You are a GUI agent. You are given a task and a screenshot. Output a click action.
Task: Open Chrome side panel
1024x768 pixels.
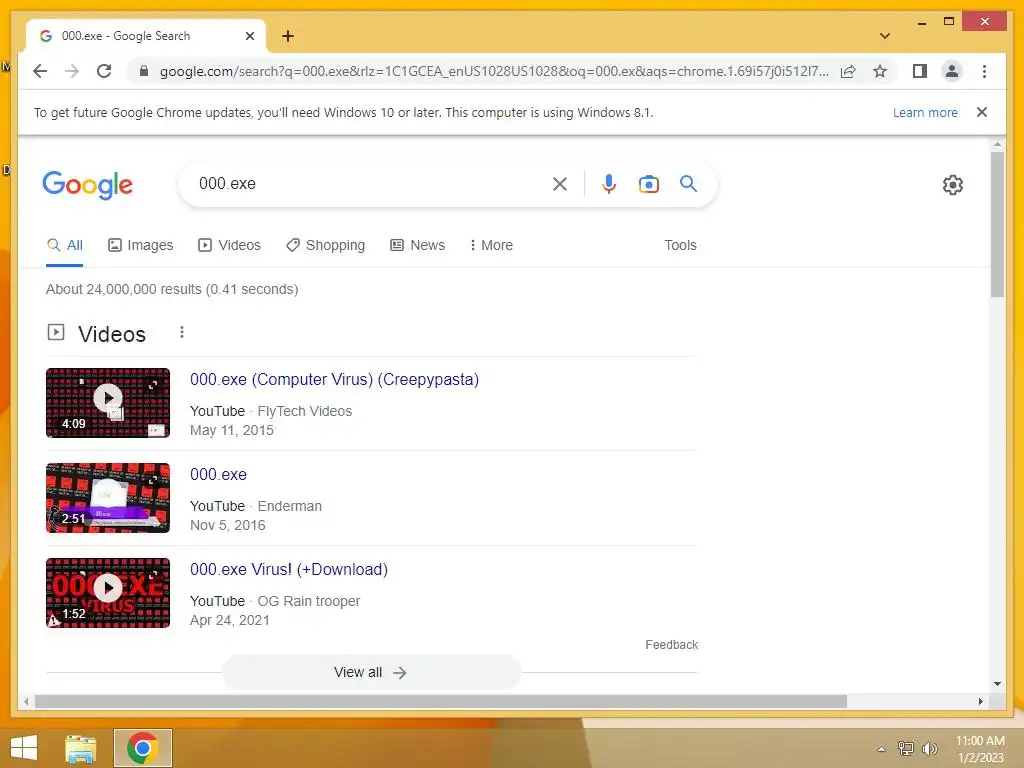pyautogui.click(x=920, y=71)
